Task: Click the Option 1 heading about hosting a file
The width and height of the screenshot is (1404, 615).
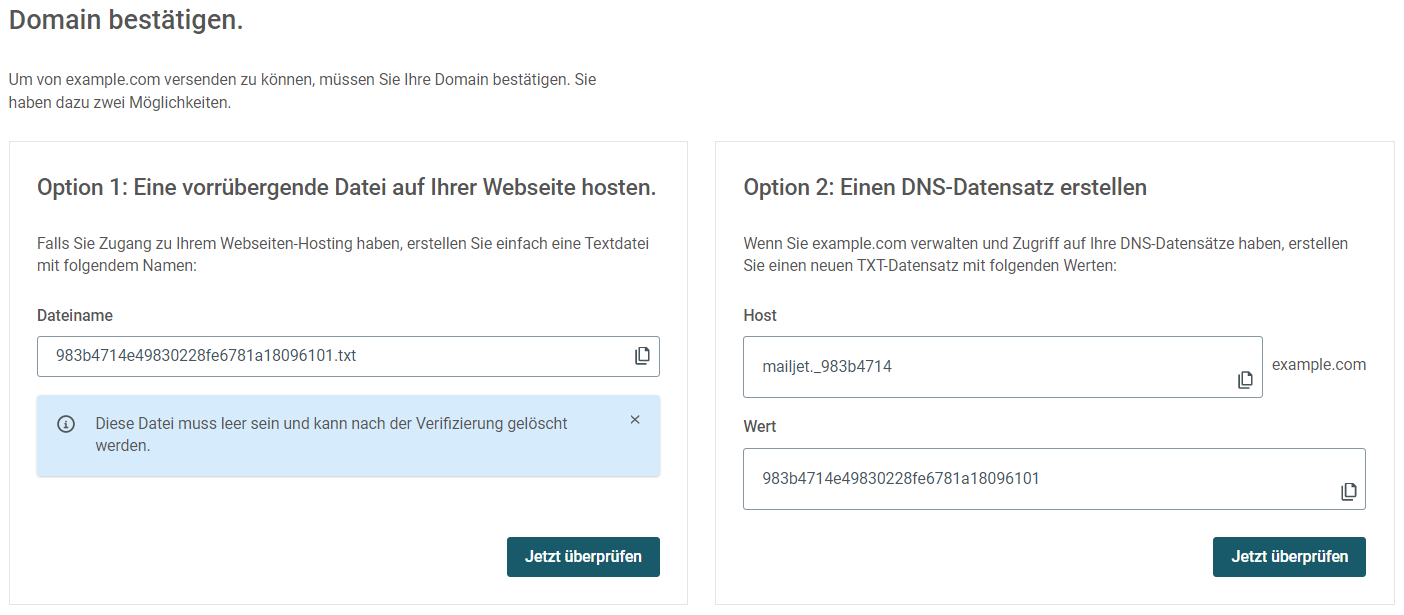Action: [347, 187]
